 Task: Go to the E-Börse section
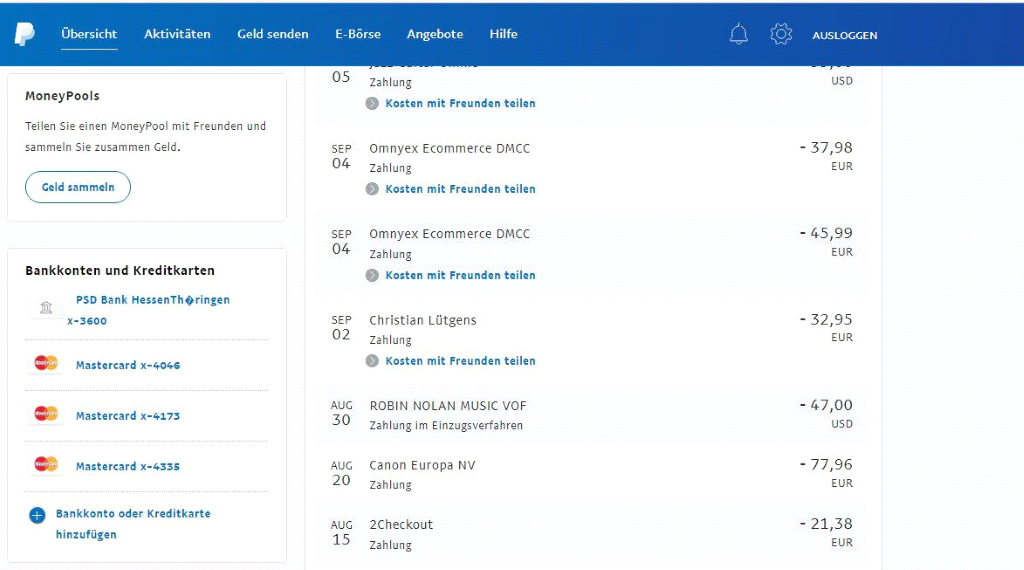358,34
